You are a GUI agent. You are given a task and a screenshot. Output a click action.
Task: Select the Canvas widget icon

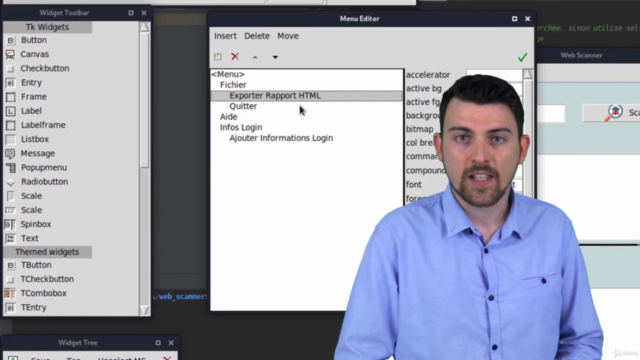(x=11, y=54)
